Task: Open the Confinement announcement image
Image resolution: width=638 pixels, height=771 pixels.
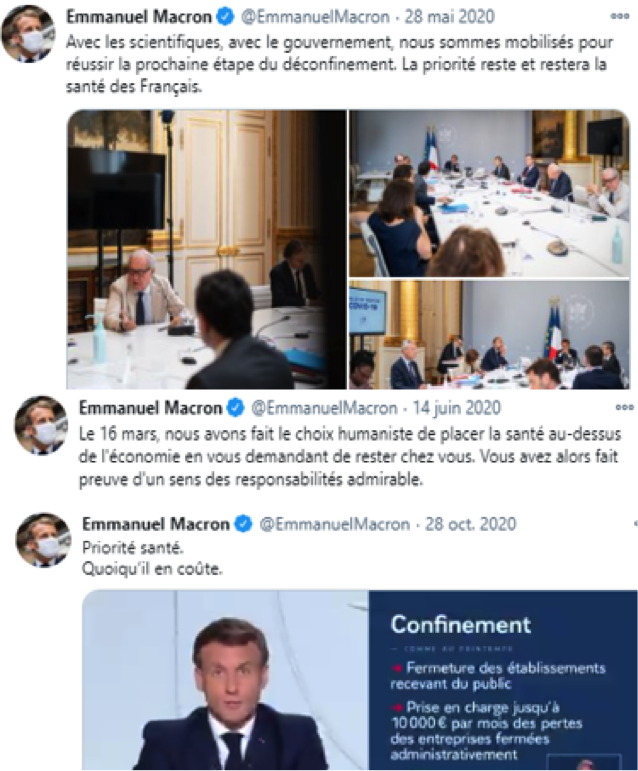Action: coord(360,680)
